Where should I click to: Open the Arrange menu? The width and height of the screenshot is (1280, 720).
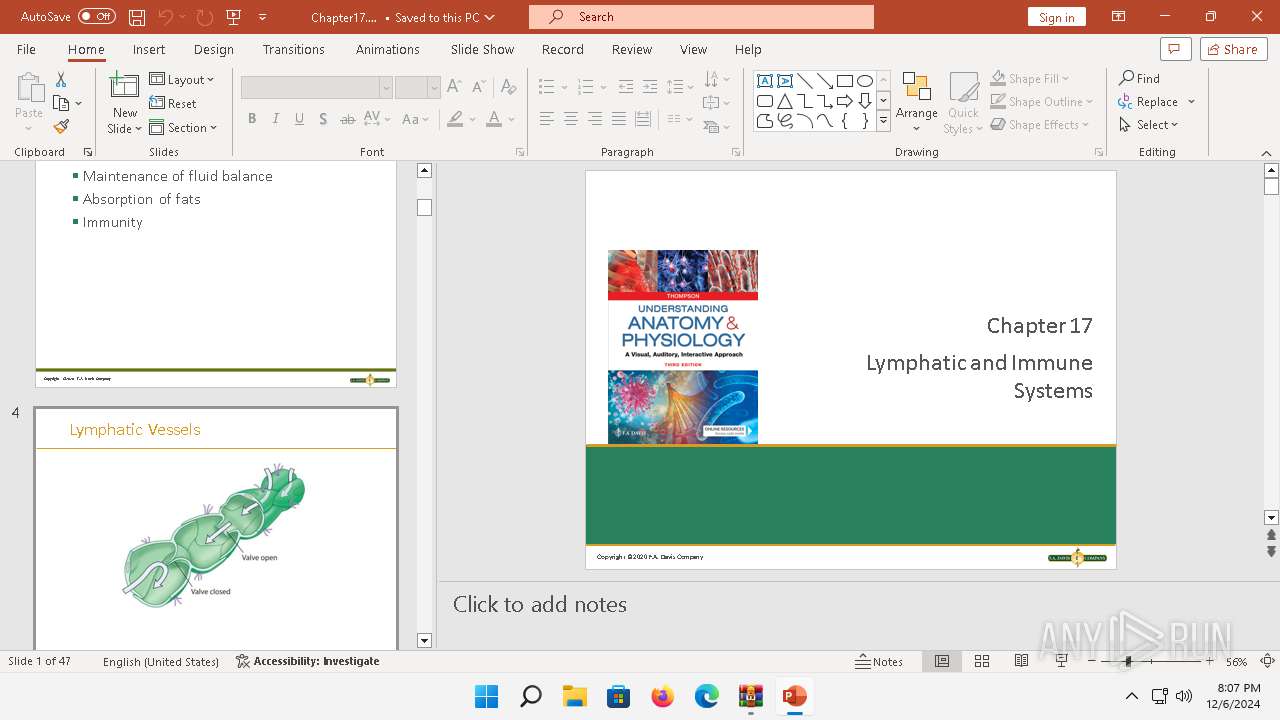[x=917, y=102]
